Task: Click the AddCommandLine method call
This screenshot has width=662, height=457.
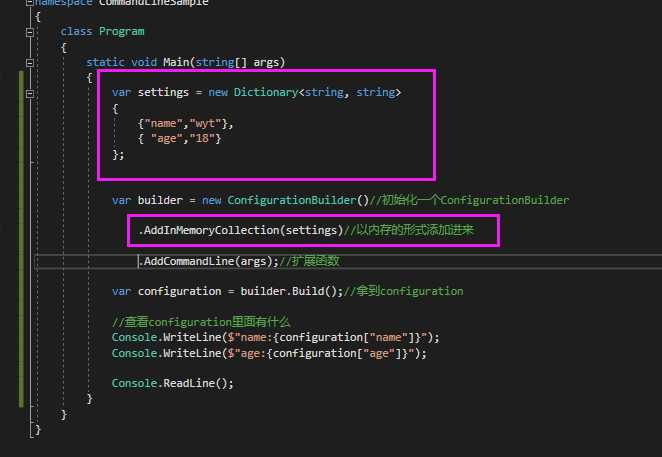Action: coord(189,261)
